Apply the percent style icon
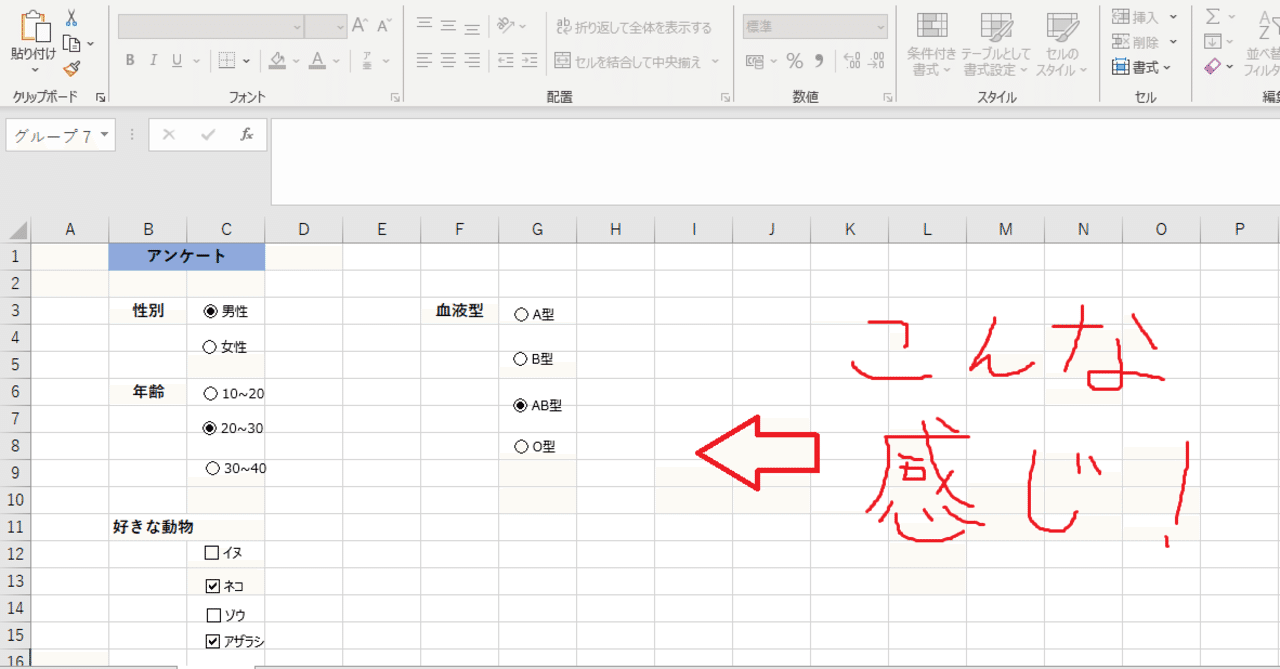This screenshot has height=669, width=1280. (795, 61)
